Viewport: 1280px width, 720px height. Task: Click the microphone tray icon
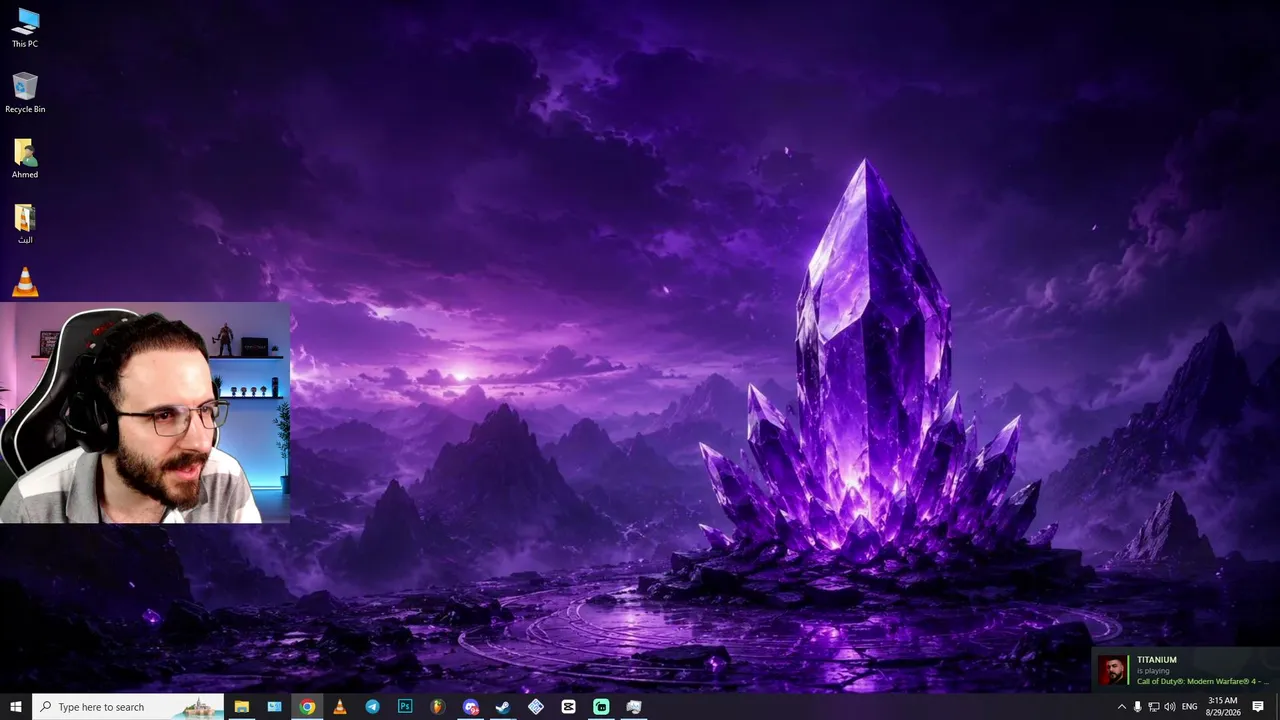[1137, 707]
